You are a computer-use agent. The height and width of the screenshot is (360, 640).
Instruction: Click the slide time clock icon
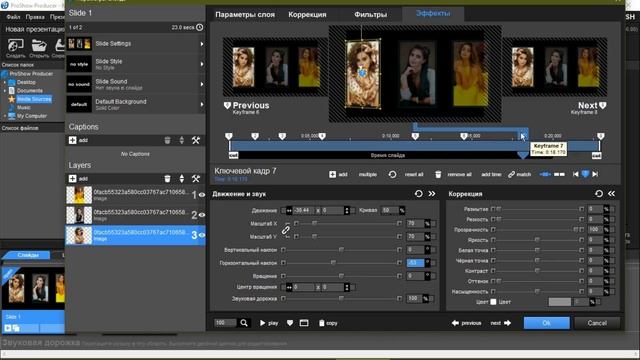click(x=200, y=27)
